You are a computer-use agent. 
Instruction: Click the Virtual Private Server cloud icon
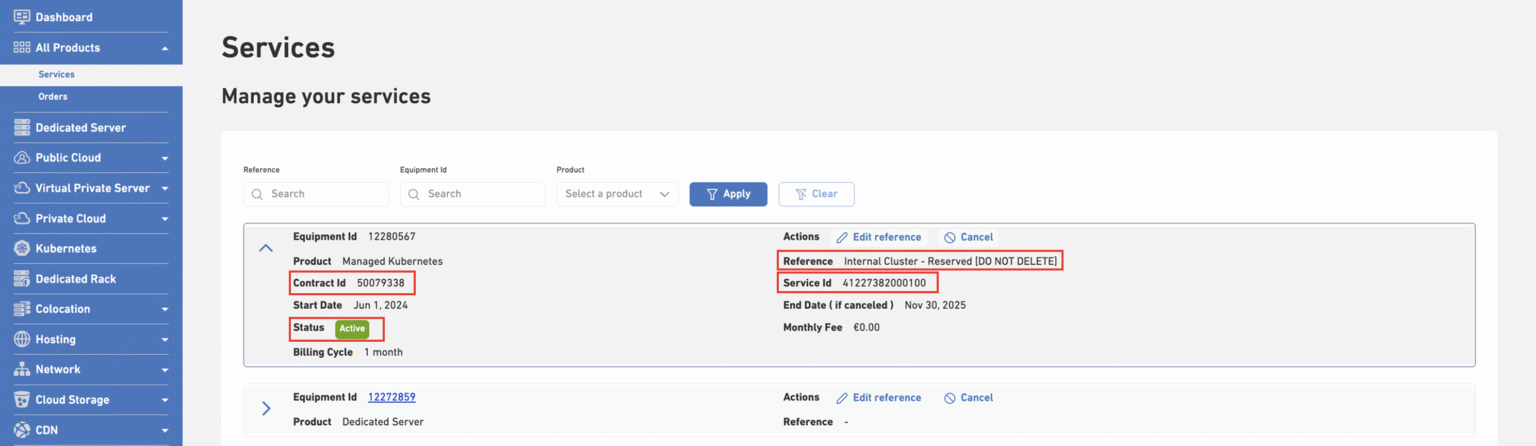pos(21,188)
